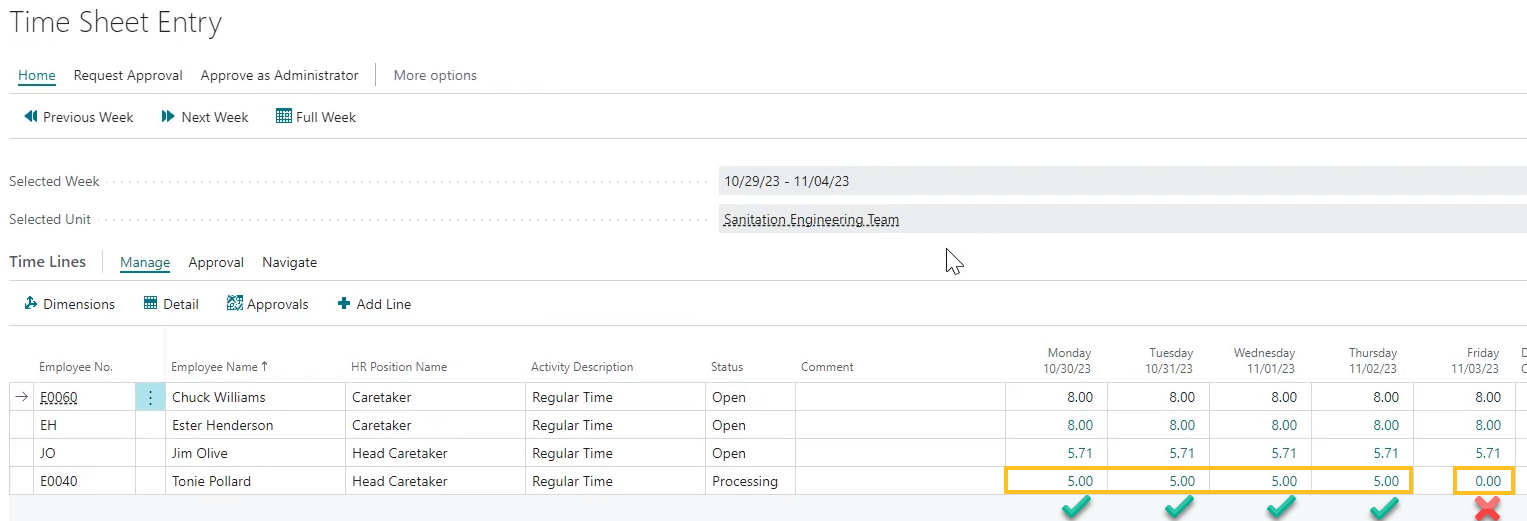This screenshot has height=521, width=1527.
Task: Click the Previous Week arrow icon
Action: 30,117
